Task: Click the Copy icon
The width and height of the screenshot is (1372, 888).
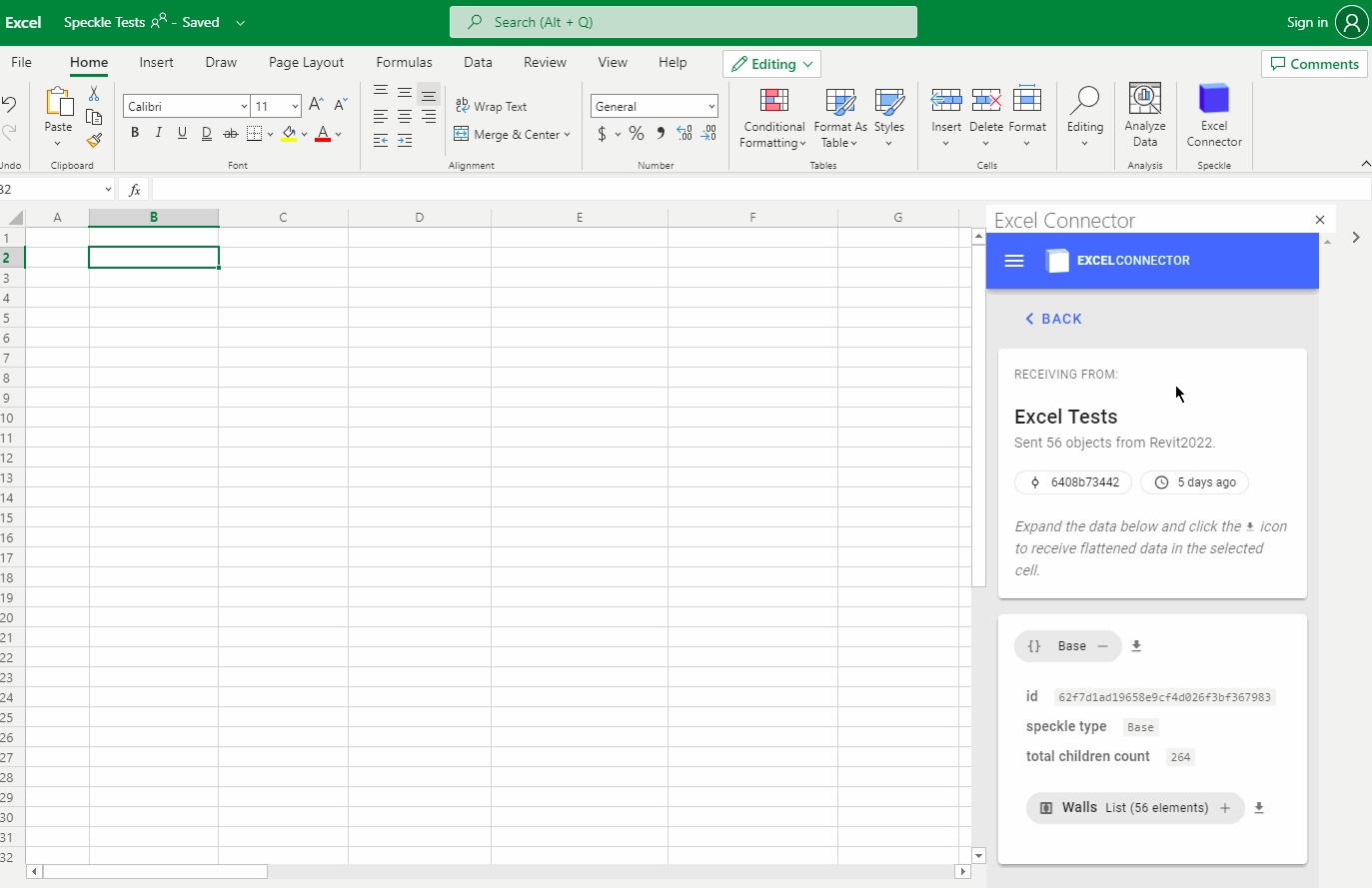Action: [x=94, y=117]
